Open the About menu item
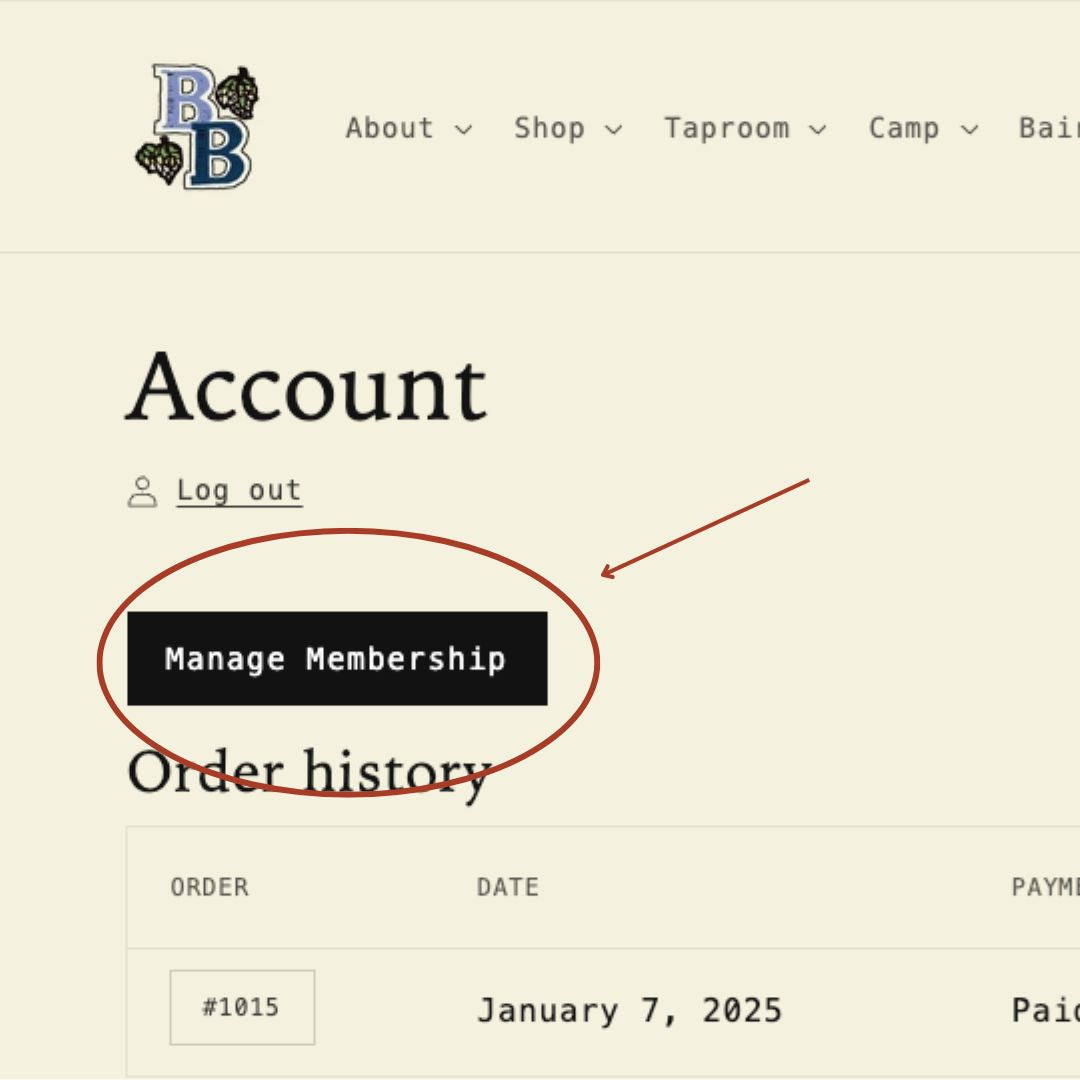Screen dimensions: 1080x1080 click(x=390, y=129)
